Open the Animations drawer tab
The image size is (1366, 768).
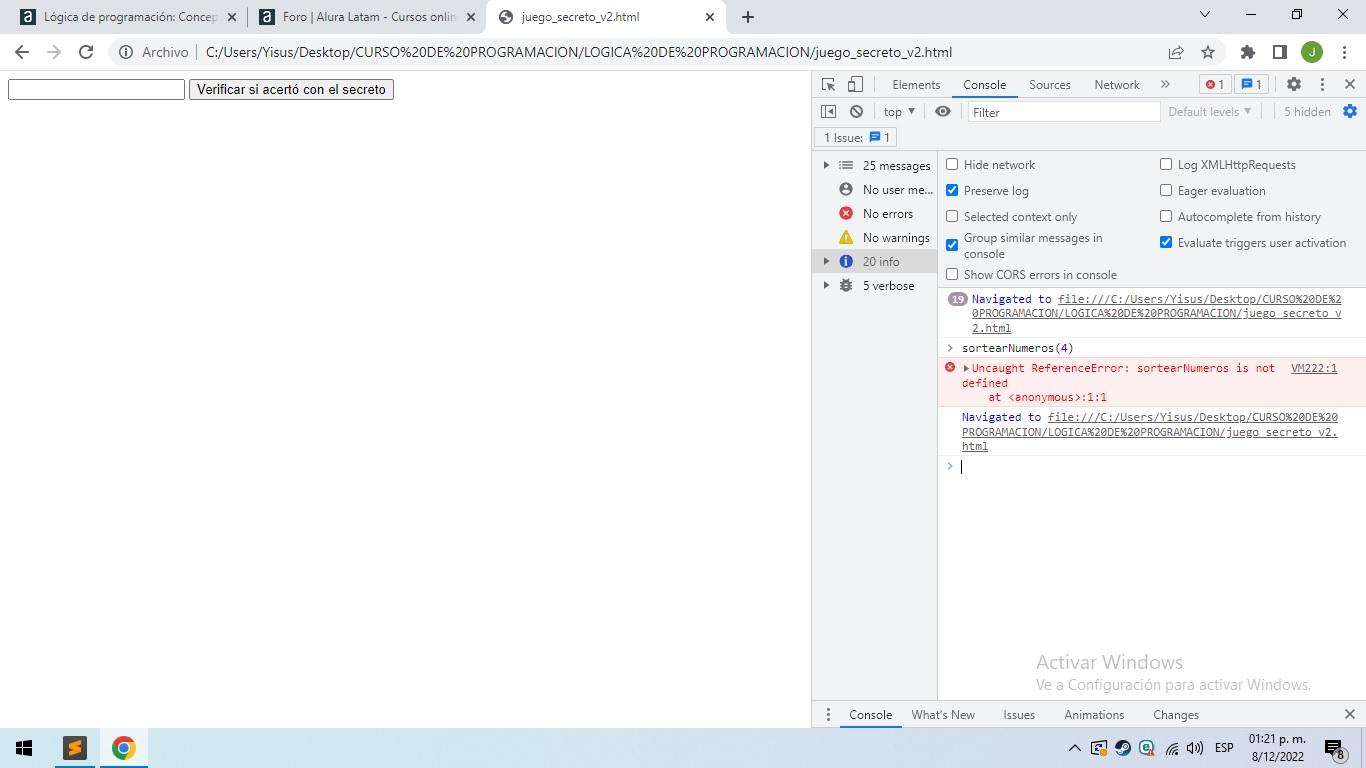click(1094, 715)
